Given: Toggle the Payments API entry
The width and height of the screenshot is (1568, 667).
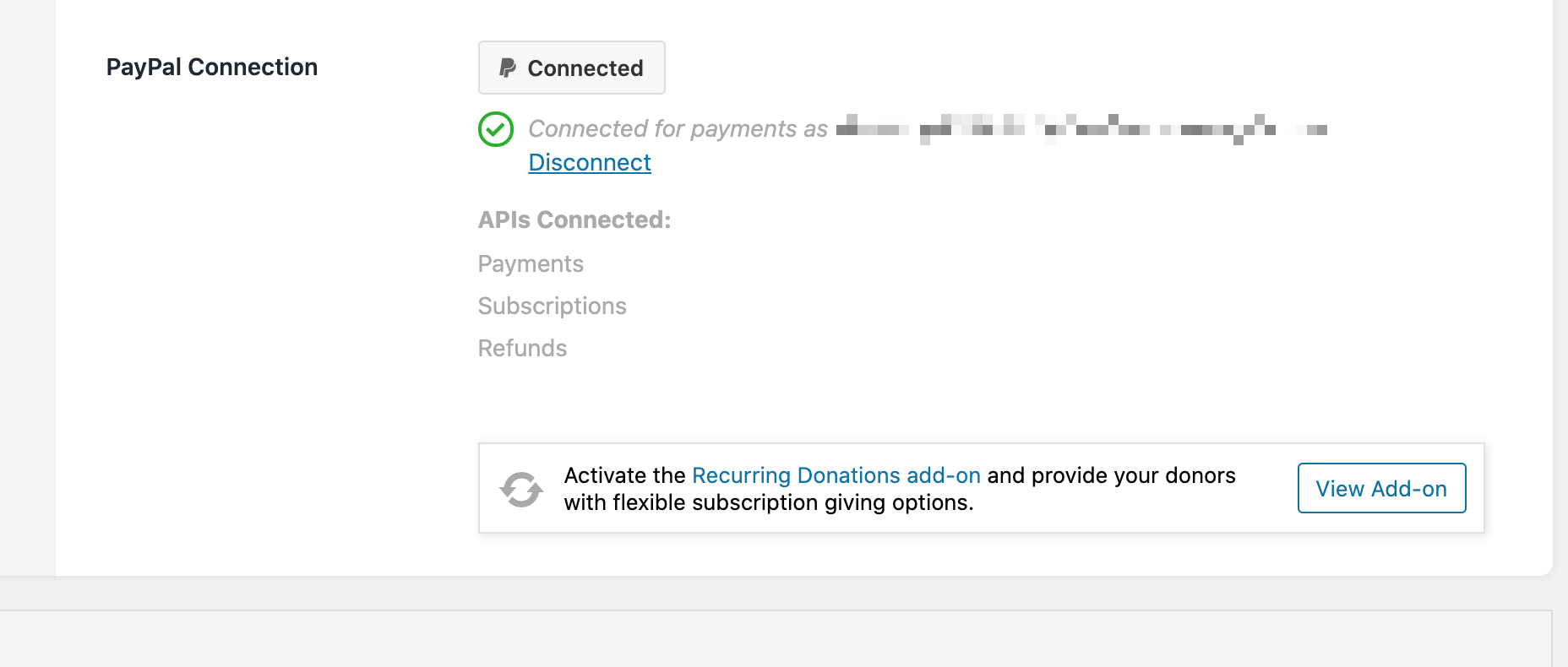Looking at the screenshot, I should point(531,263).
